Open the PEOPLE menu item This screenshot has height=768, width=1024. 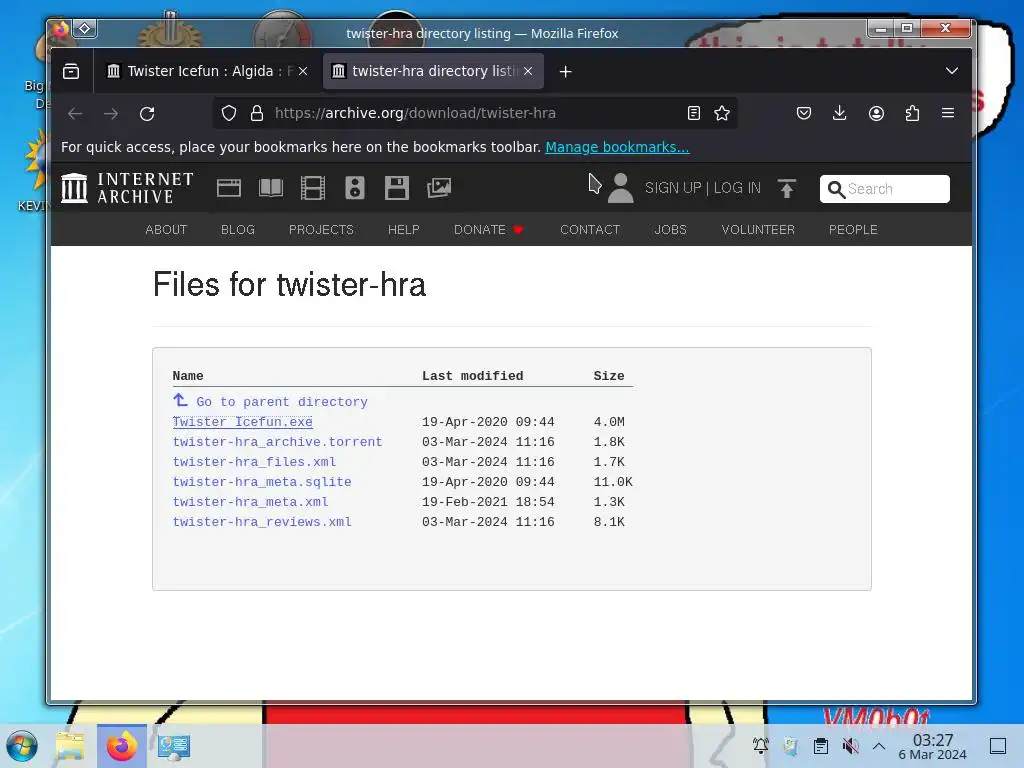(x=853, y=230)
